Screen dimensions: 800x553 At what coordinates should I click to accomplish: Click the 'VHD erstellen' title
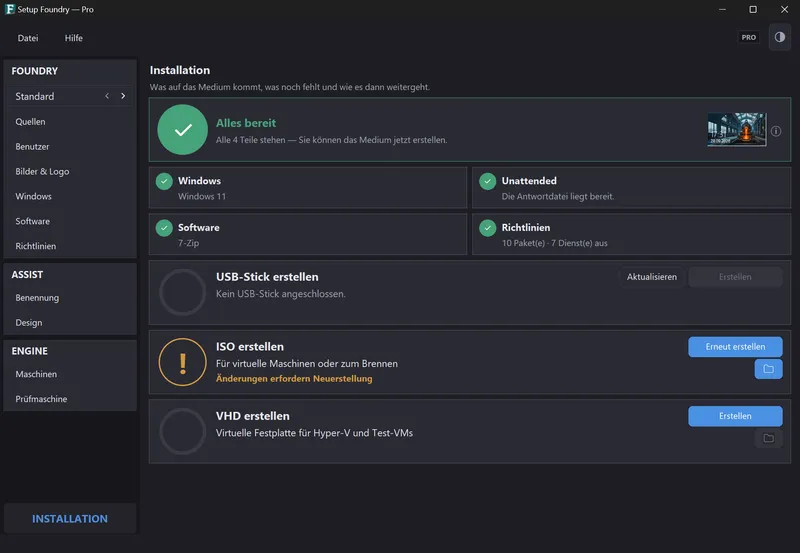(253, 416)
